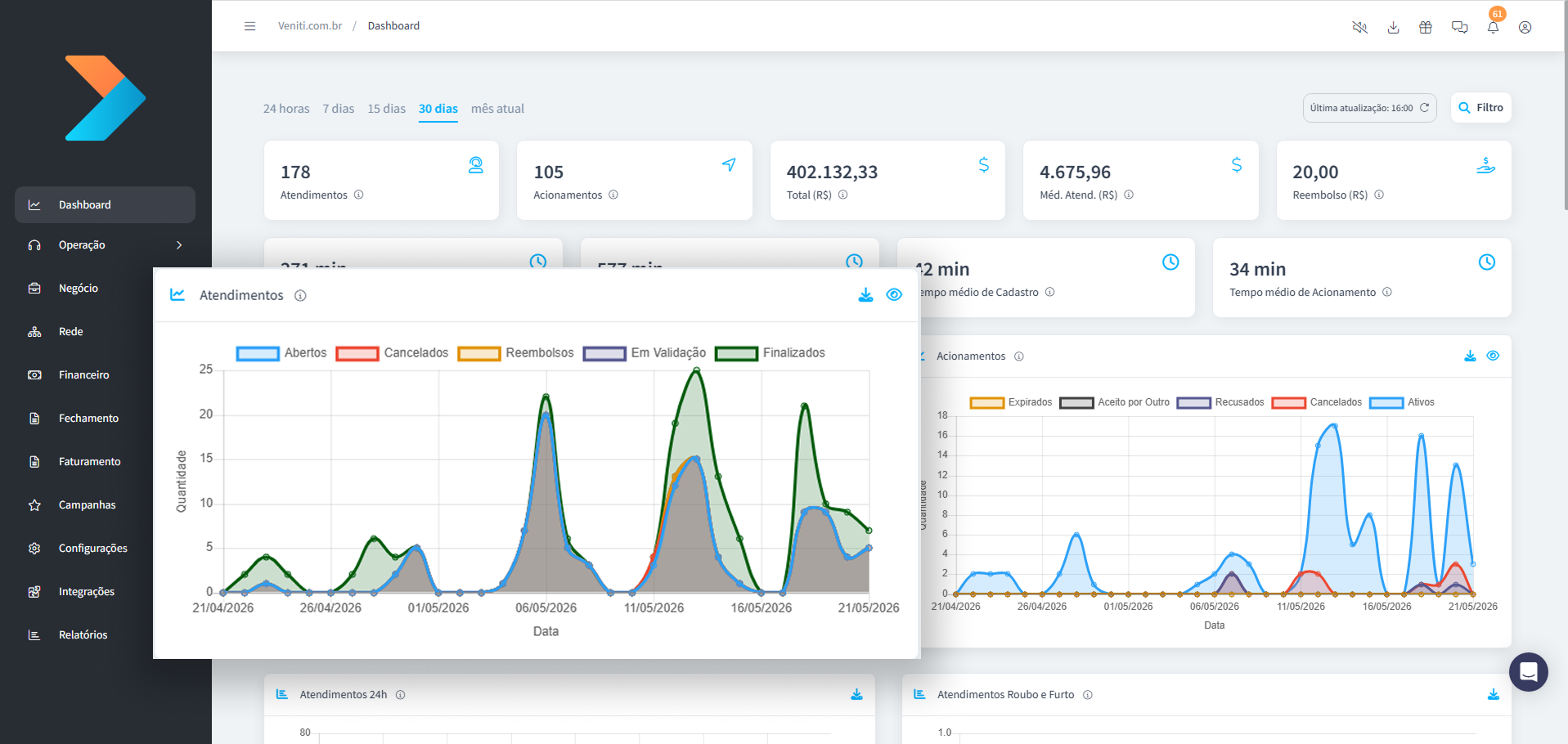Open the hamburger menu toggle
Screen dimensions: 1568x744
click(249, 26)
